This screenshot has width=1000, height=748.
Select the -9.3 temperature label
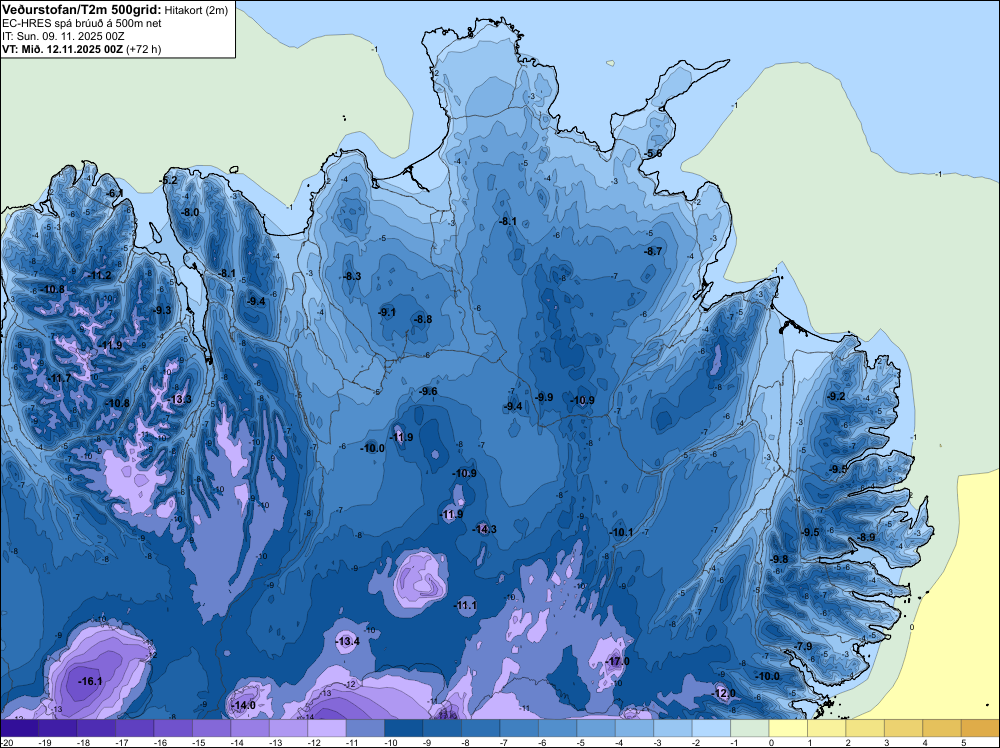[163, 310]
